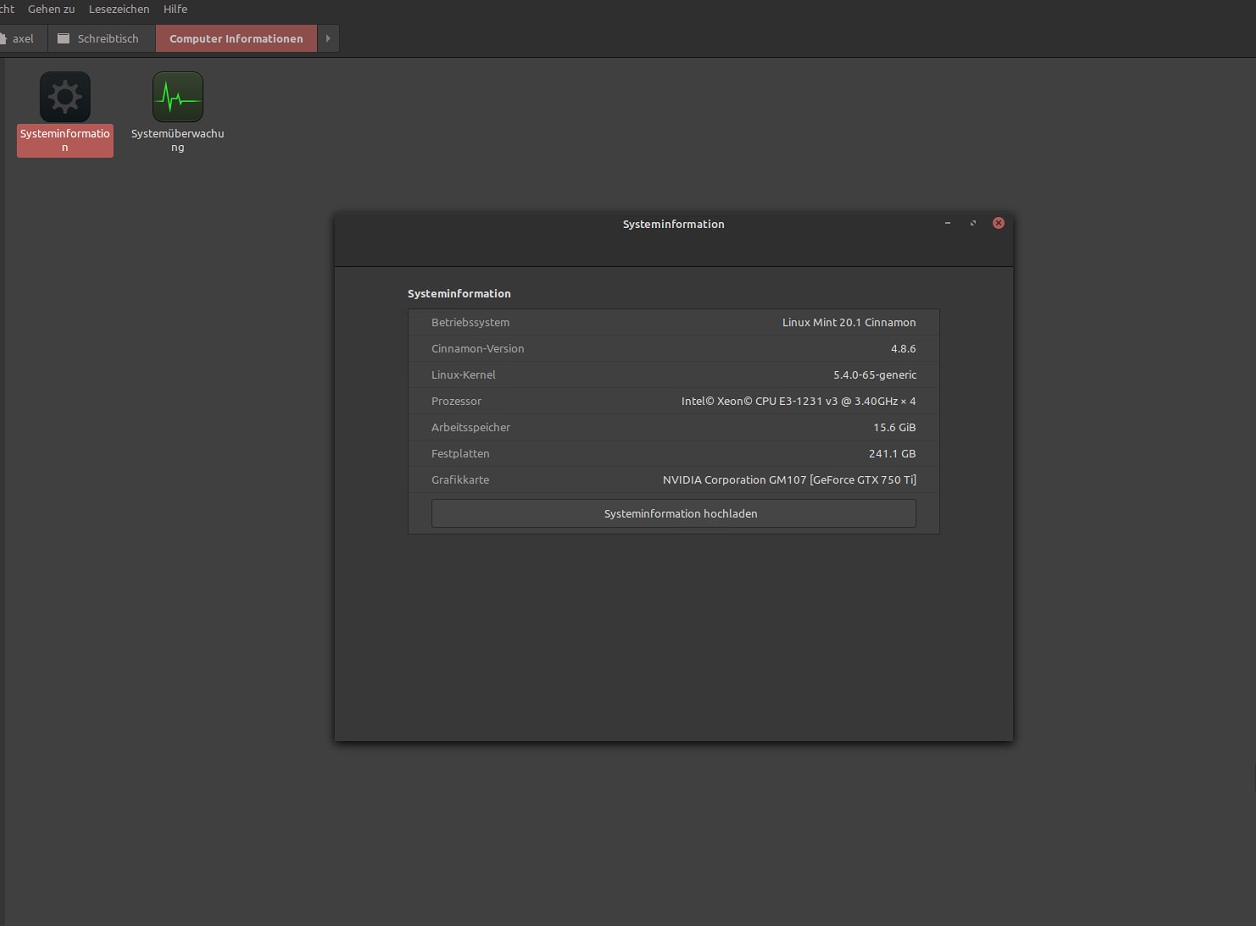Screen dimensions: 1256x926
Task: Go to the axel home breadcrumb
Action: click(x=21, y=39)
